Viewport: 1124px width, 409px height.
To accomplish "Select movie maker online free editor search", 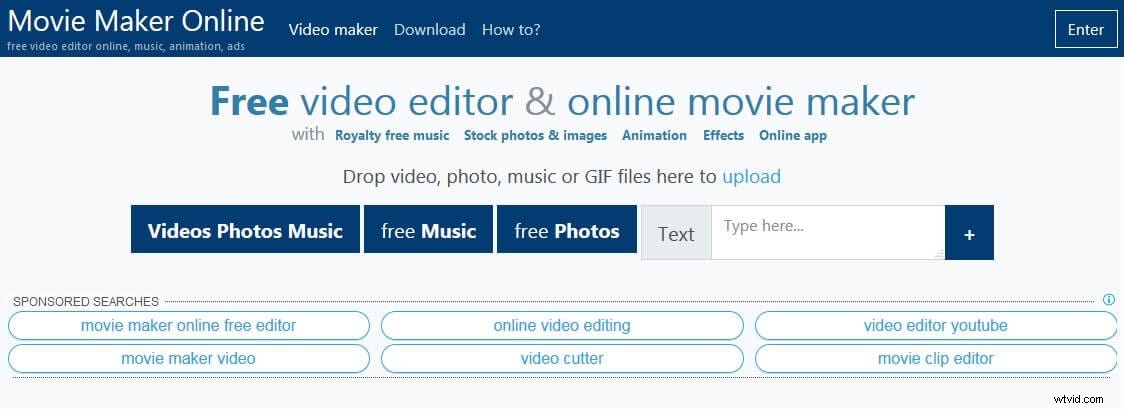I will [189, 326].
